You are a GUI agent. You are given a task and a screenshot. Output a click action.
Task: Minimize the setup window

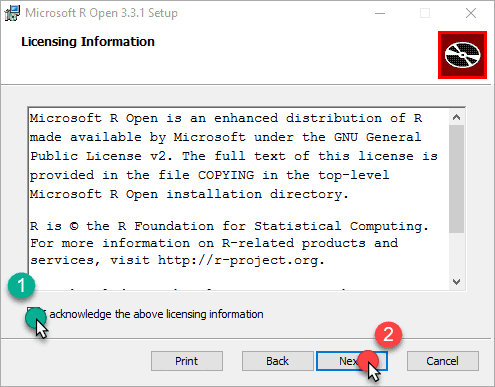(380, 13)
